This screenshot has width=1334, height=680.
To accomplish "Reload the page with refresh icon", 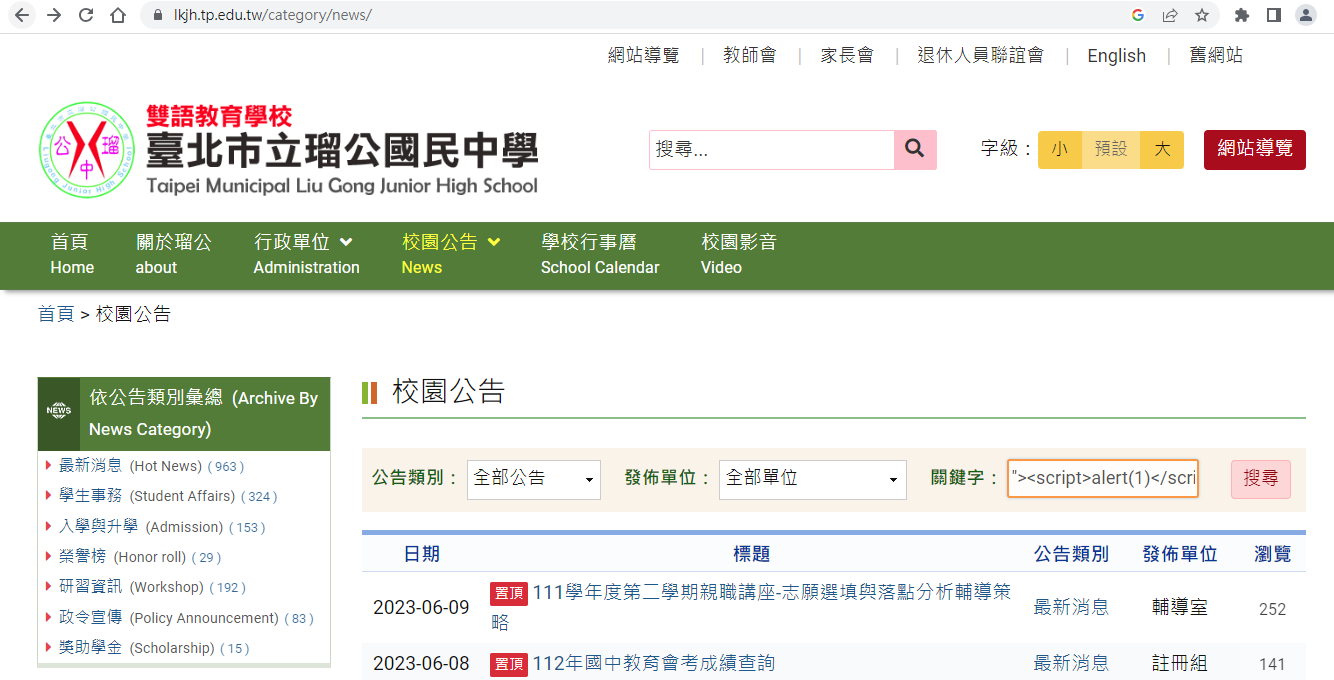I will pos(86,15).
